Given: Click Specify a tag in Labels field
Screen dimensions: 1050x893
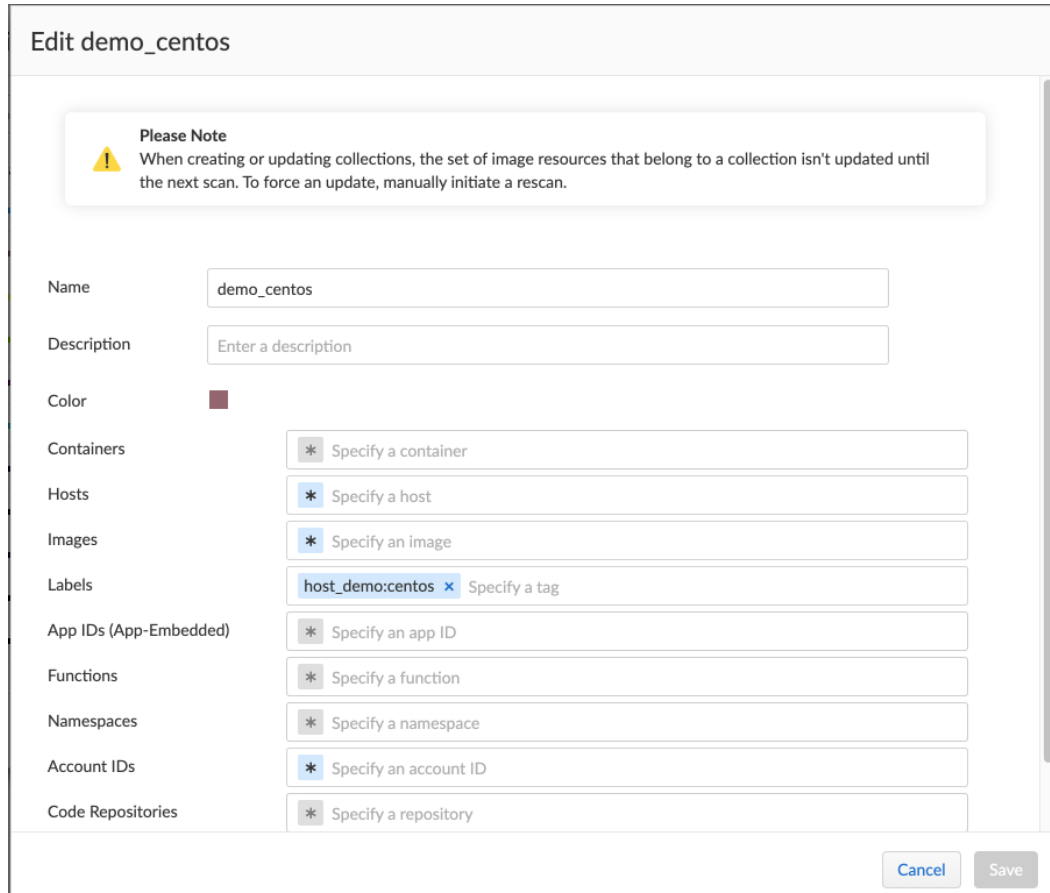Looking at the screenshot, I should pyautogui.click(x=520, y=586).
